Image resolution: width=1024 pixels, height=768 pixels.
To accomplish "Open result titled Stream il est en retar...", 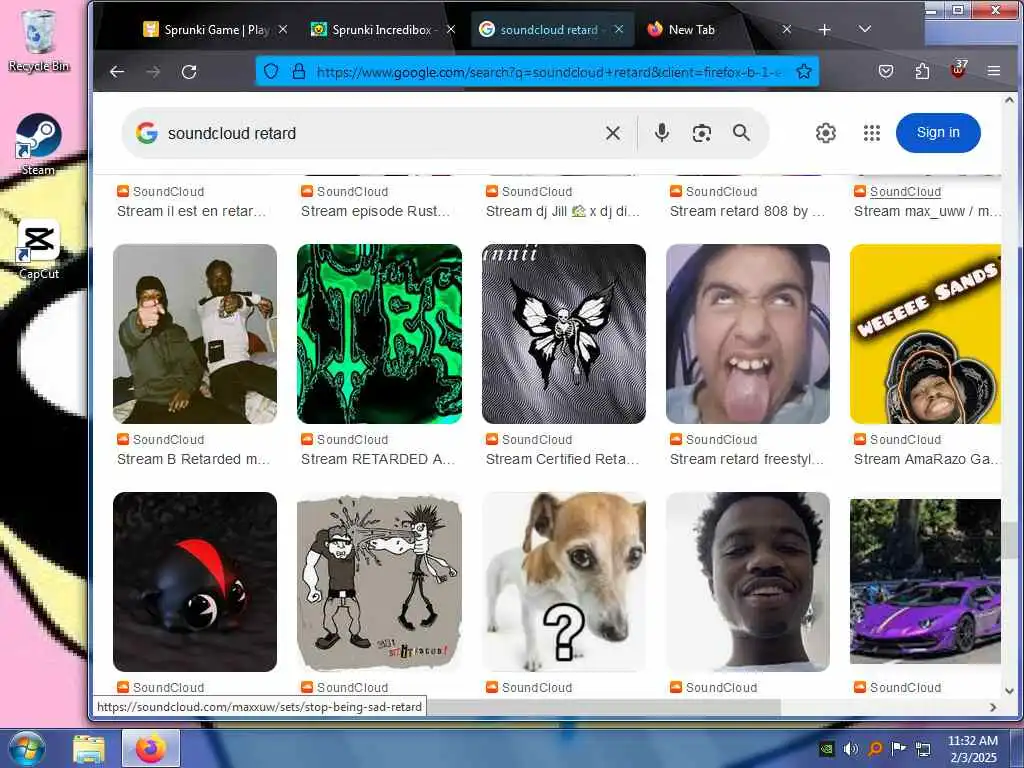I will (191, 211).
